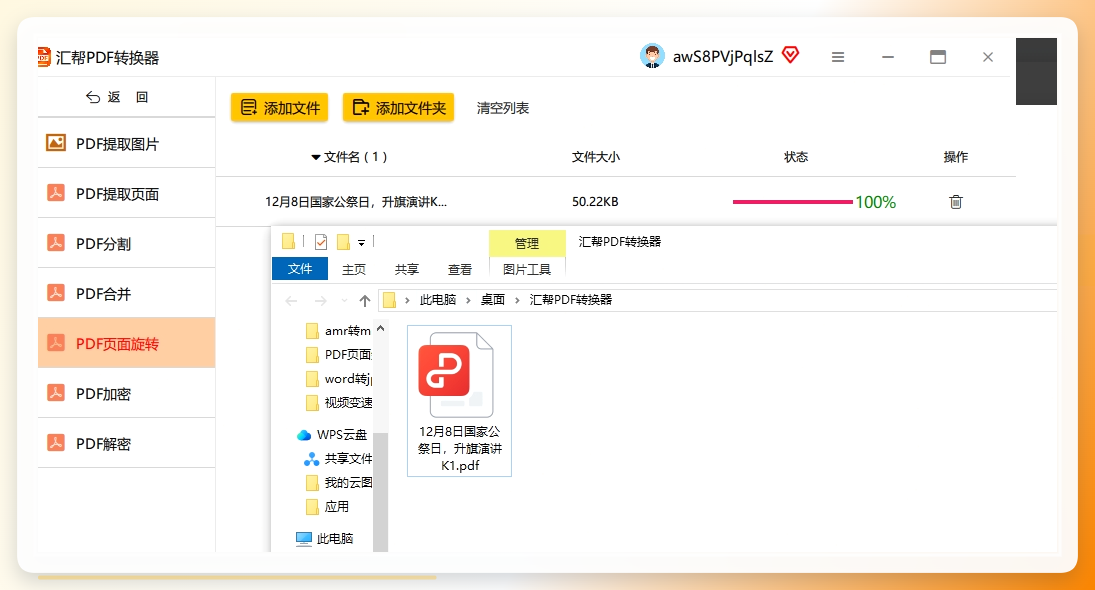
Task: Open the quick access toolbar dropdown arrow
Action: 362,243
